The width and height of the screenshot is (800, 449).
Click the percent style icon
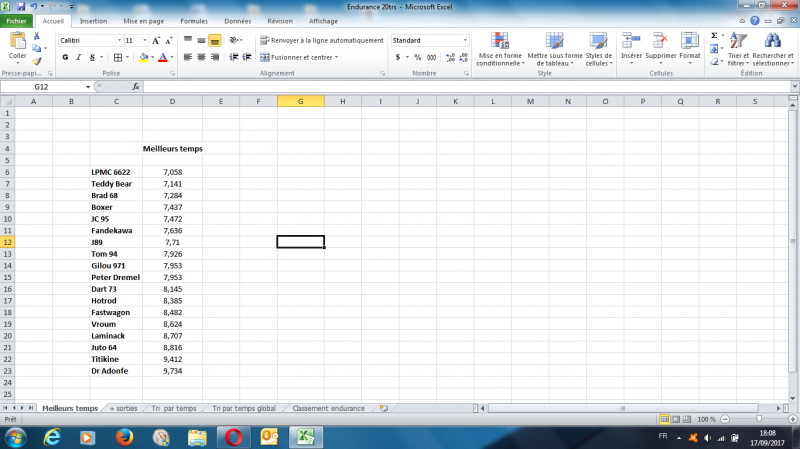418,57
